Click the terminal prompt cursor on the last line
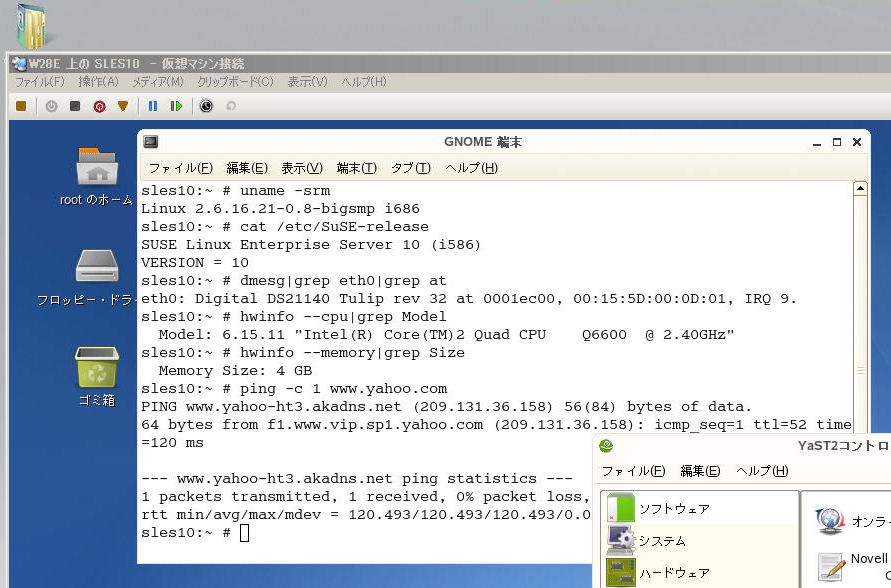The width and height of the screenshot is (891, 588). (x=244, y=533)
